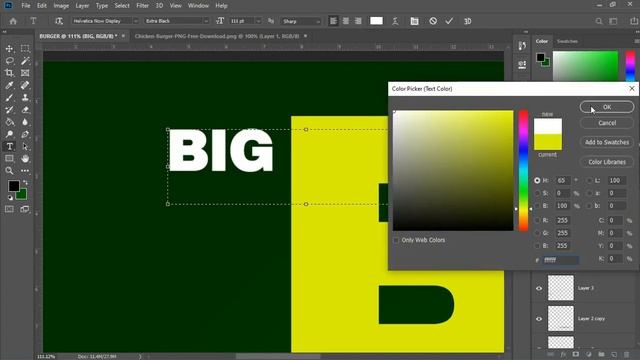The image size is (640, 360).
Task: Hide Layer 2 copy with eye icon
Action: coord(539,319)
